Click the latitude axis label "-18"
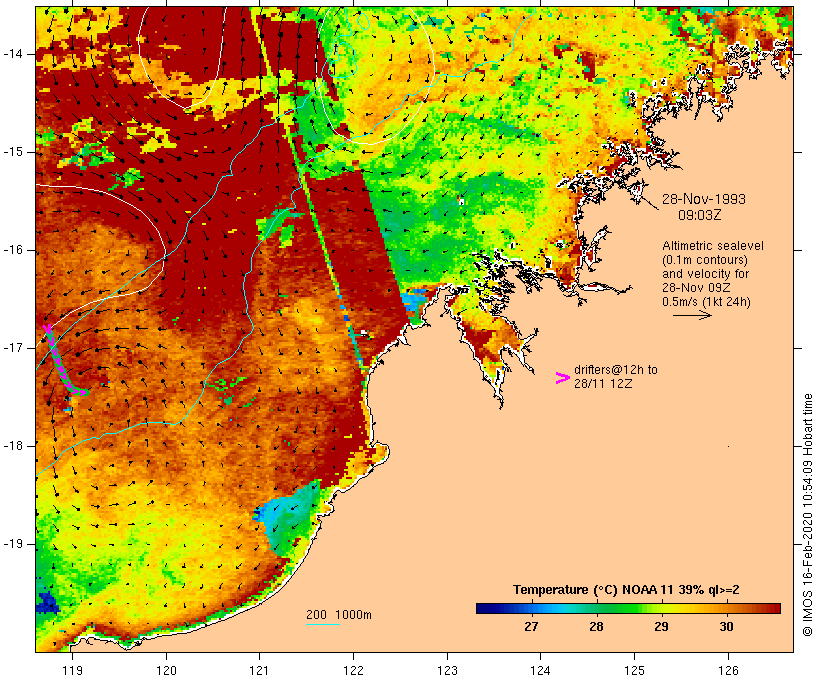This screenshot has width=820, height=680. click(x=13, y=446)
